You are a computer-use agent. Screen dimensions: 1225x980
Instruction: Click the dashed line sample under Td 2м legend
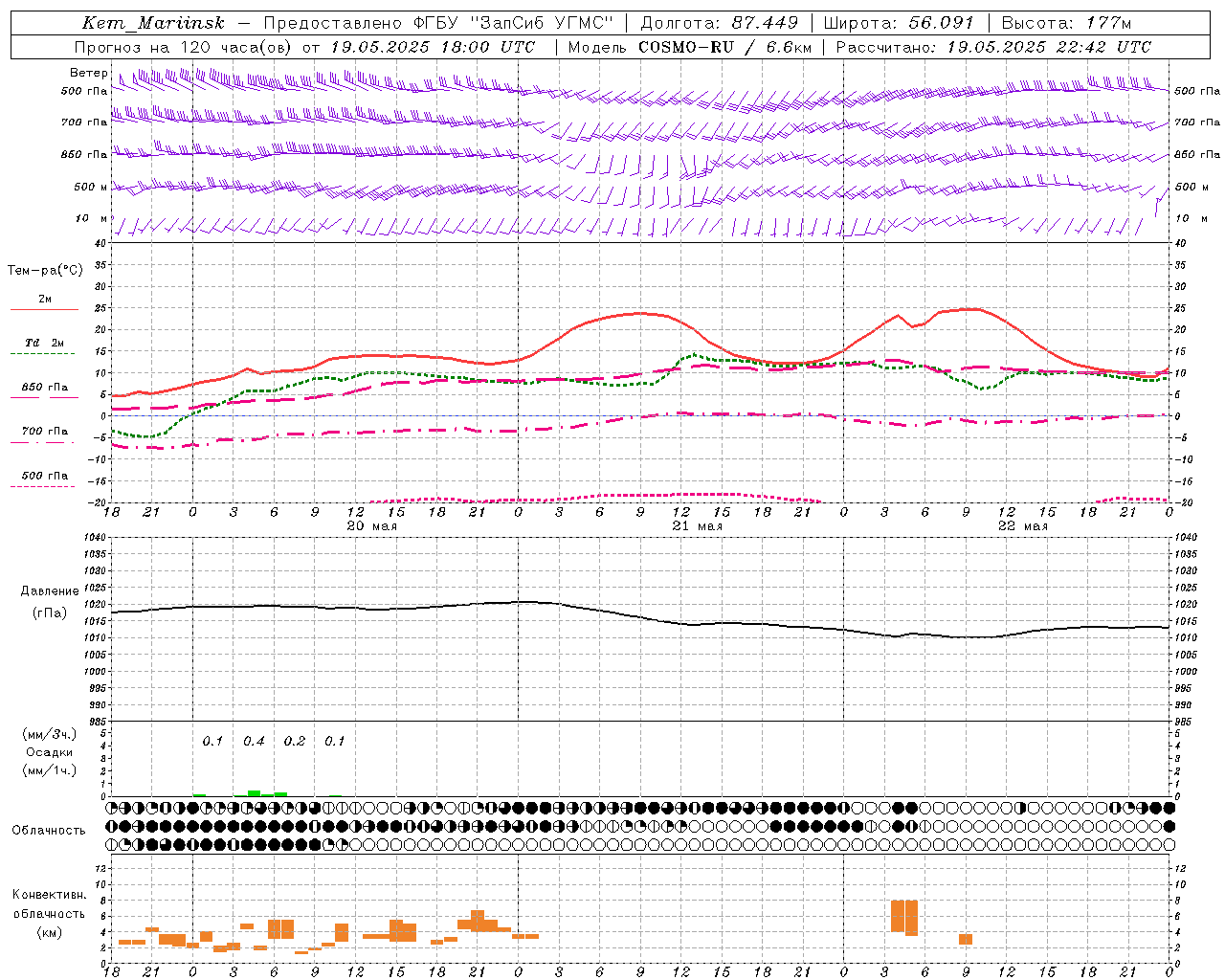point(44,353)
